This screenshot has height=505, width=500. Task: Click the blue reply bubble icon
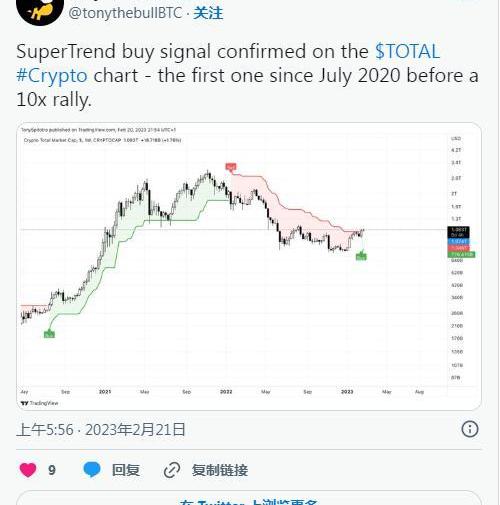click(92, 470)
